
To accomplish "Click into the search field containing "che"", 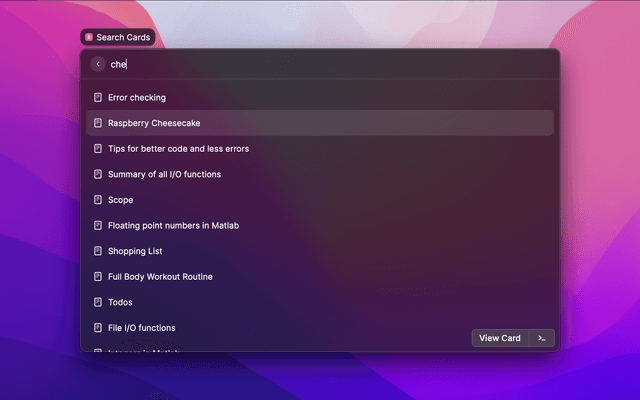I will [331, 64].
